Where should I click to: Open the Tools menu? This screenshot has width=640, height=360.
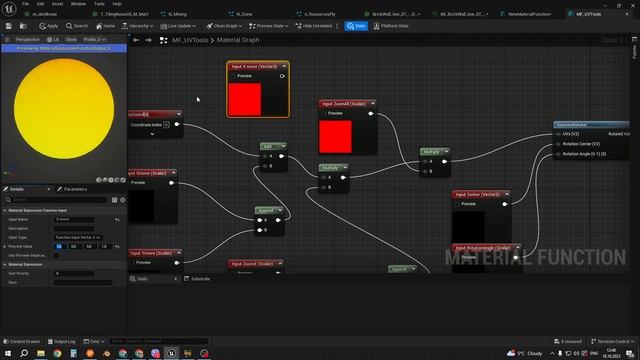tap(99, 4)
